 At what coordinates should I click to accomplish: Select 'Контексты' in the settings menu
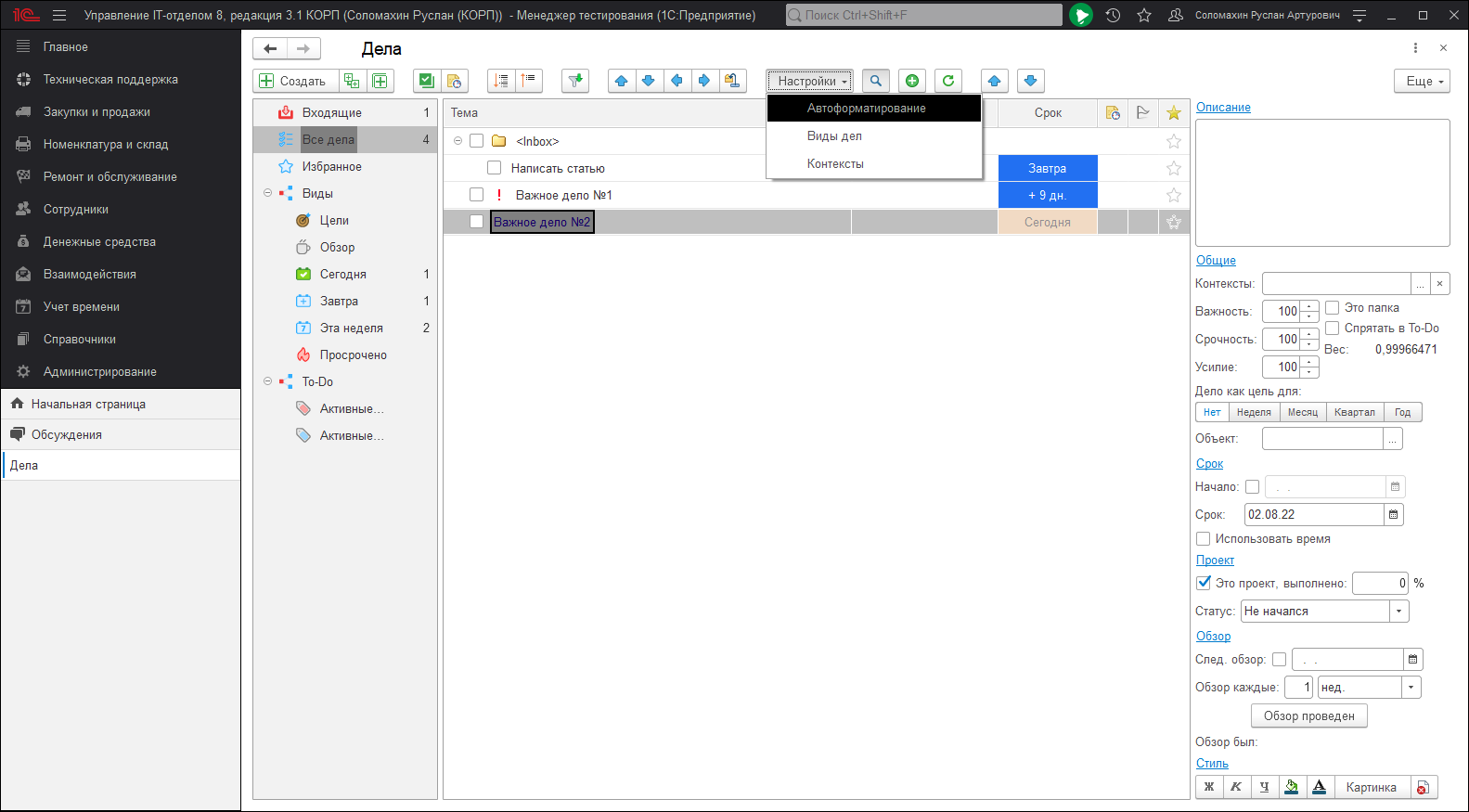[x=835, y=163]
